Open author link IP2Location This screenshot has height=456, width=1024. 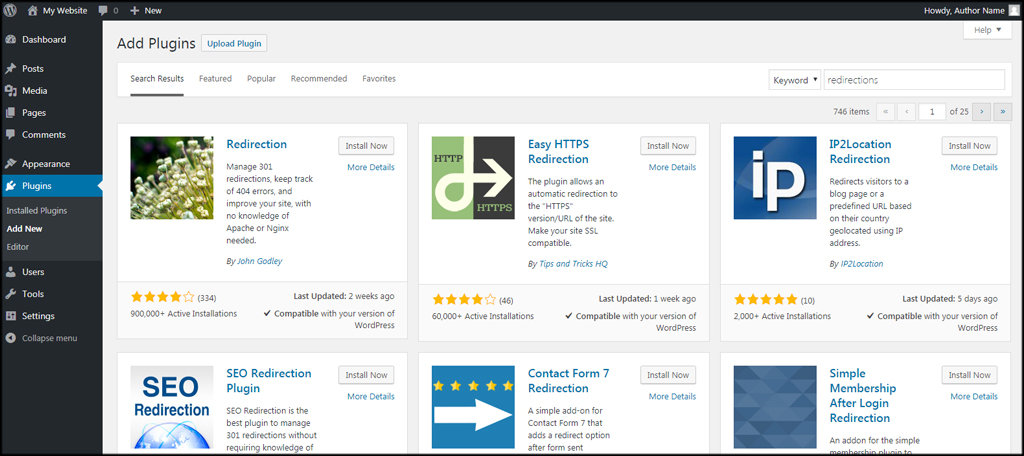861,264
